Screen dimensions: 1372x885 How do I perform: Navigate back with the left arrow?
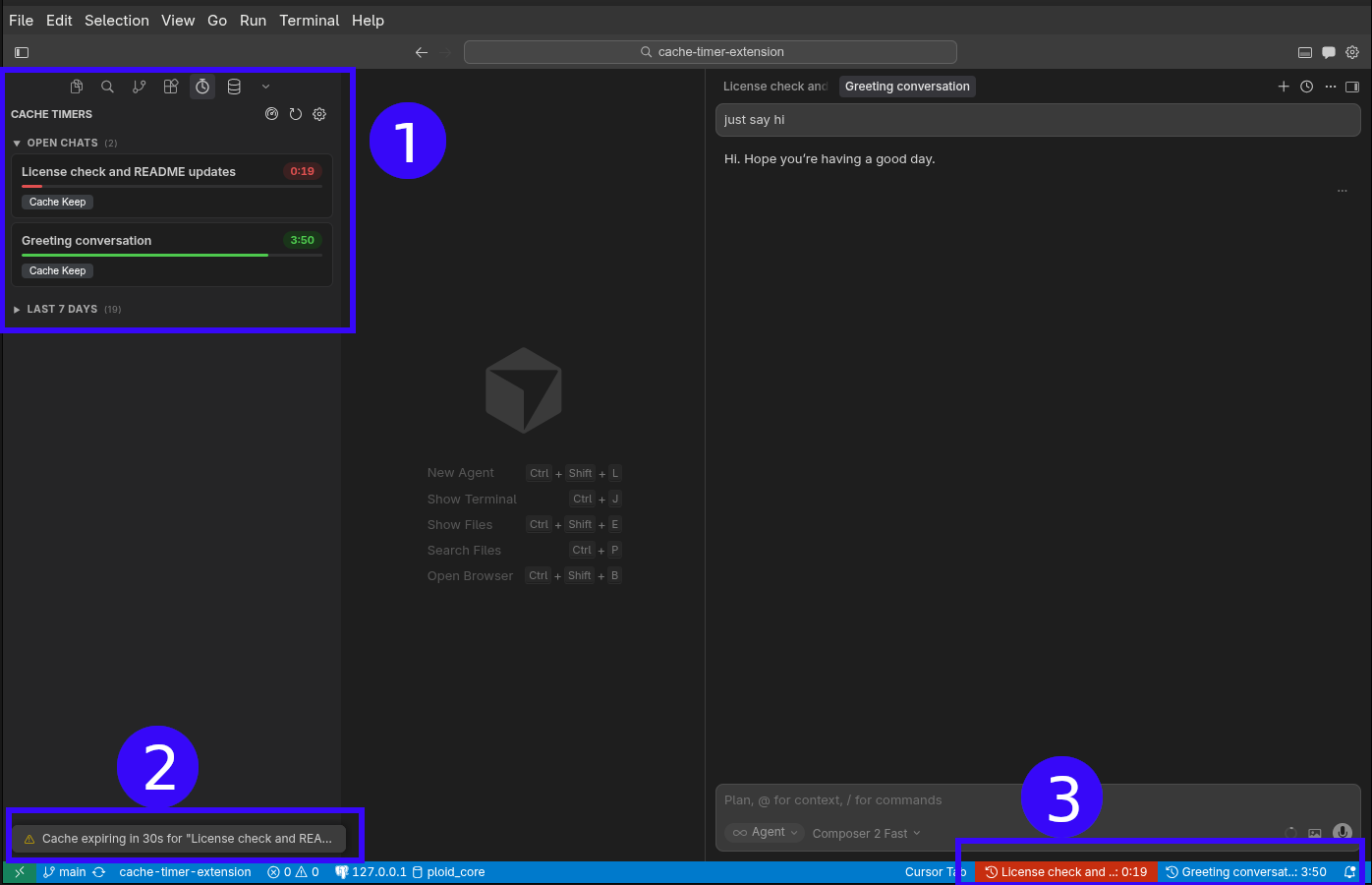(x=422, y=52)
